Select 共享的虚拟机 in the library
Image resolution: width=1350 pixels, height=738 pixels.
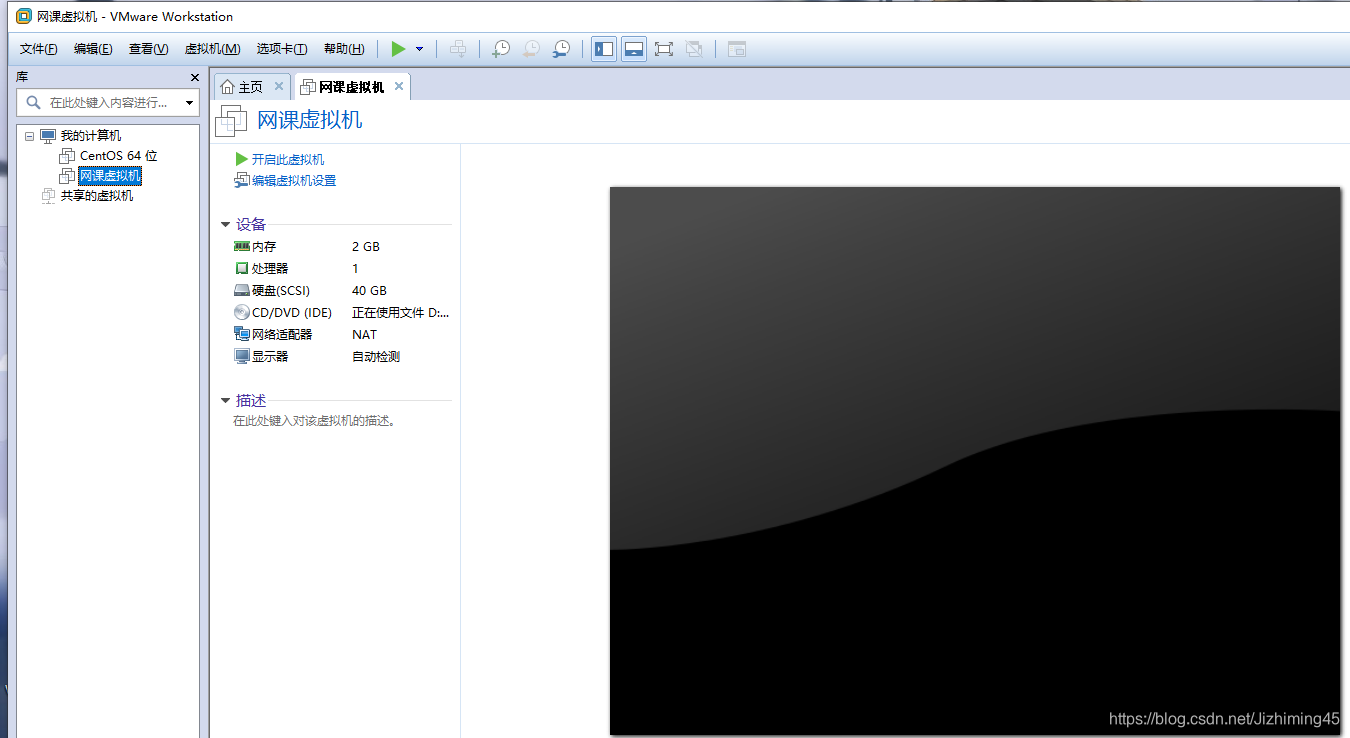[97, 196]
